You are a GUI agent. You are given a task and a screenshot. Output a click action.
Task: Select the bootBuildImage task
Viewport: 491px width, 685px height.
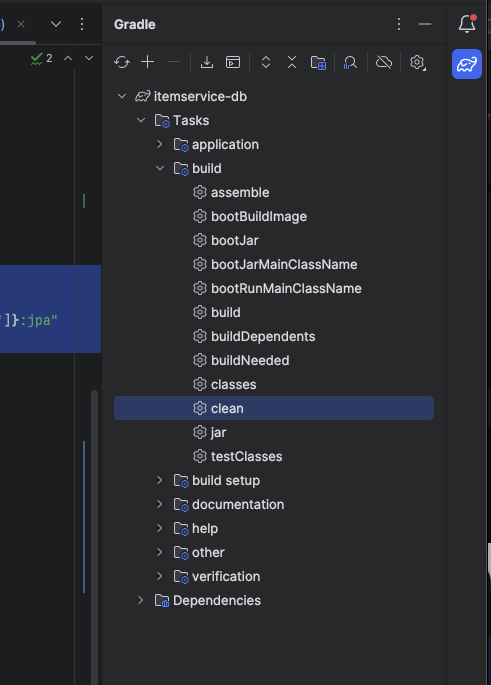[274, 216]
